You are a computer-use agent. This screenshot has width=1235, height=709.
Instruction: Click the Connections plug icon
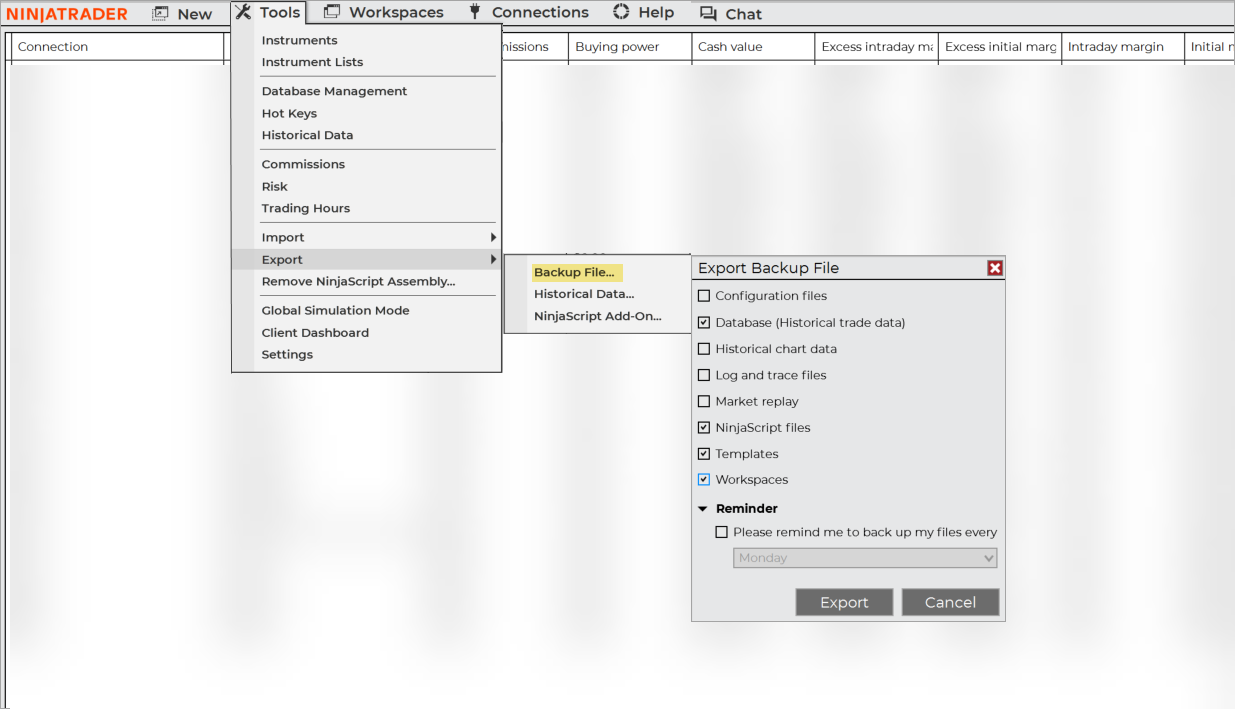coord(475,12)
